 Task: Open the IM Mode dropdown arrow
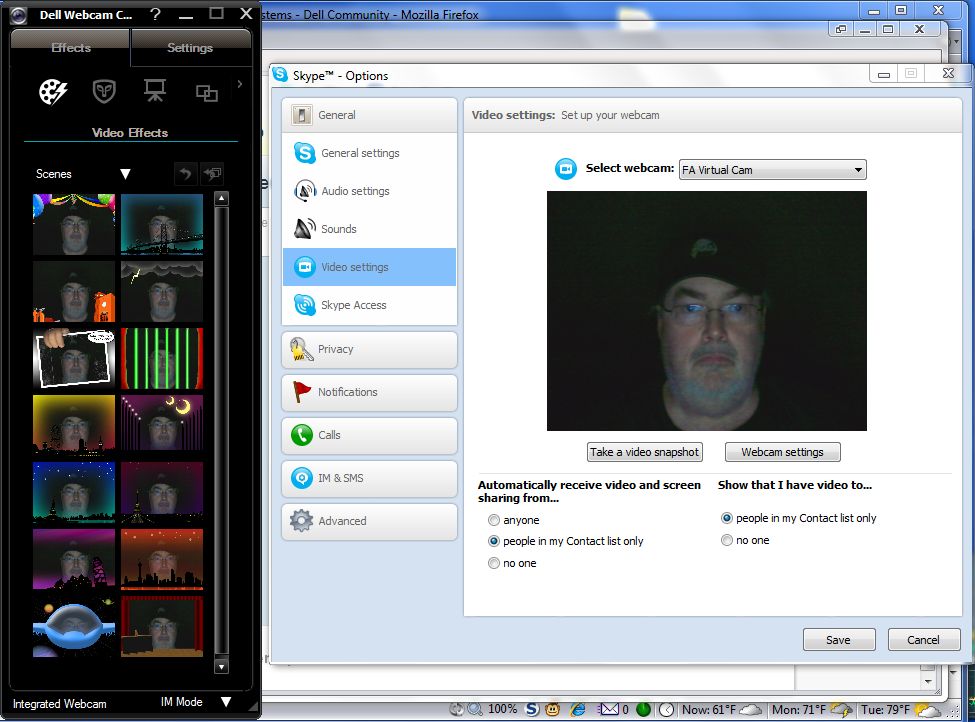(x=226, y=702)
